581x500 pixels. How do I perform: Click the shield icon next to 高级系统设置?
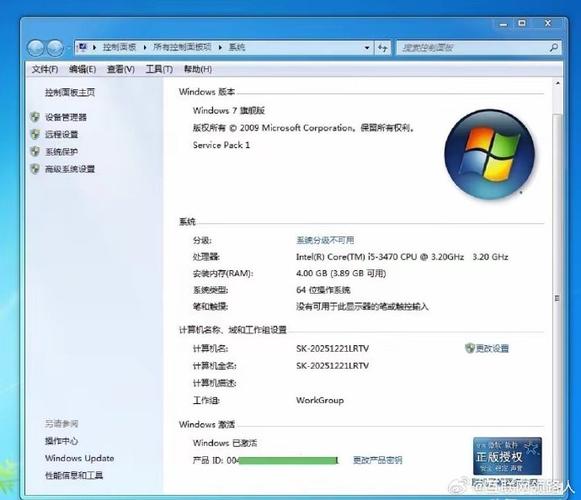(x=35, y=169)
